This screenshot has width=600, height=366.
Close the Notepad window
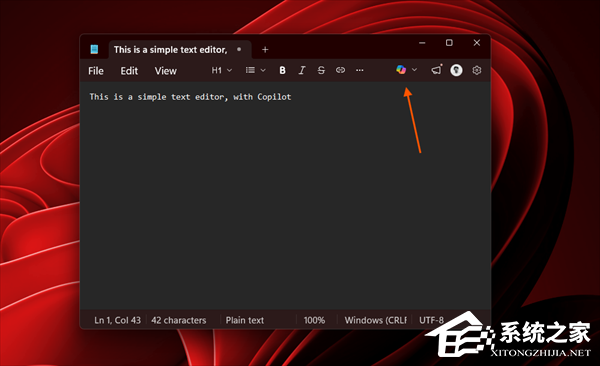click(477, 43)
